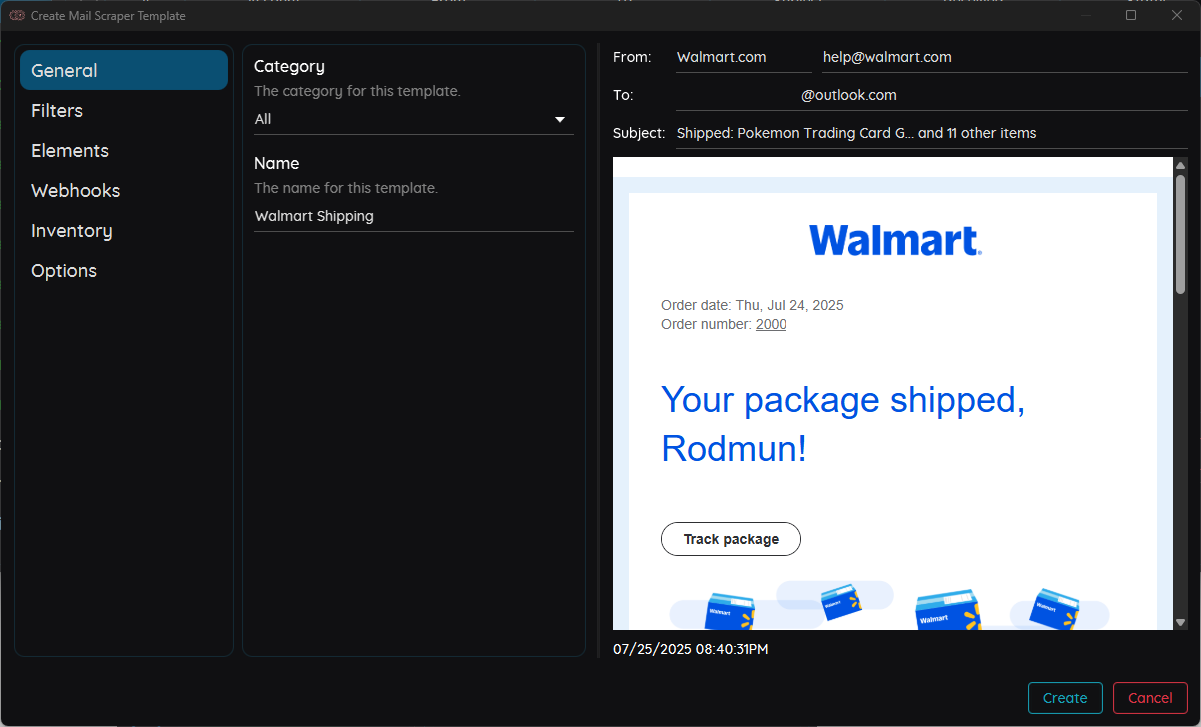Open the Webhooks section
Image resolution: width=1201 pixels, height=727 pixels.
tap(75, 191)
